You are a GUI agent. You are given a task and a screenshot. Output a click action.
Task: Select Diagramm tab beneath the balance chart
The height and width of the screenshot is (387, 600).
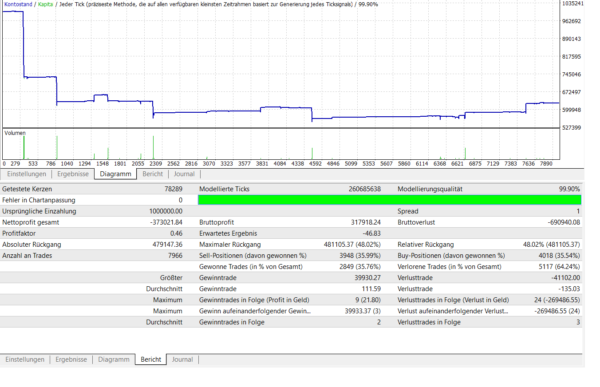(x=115, y=174)
